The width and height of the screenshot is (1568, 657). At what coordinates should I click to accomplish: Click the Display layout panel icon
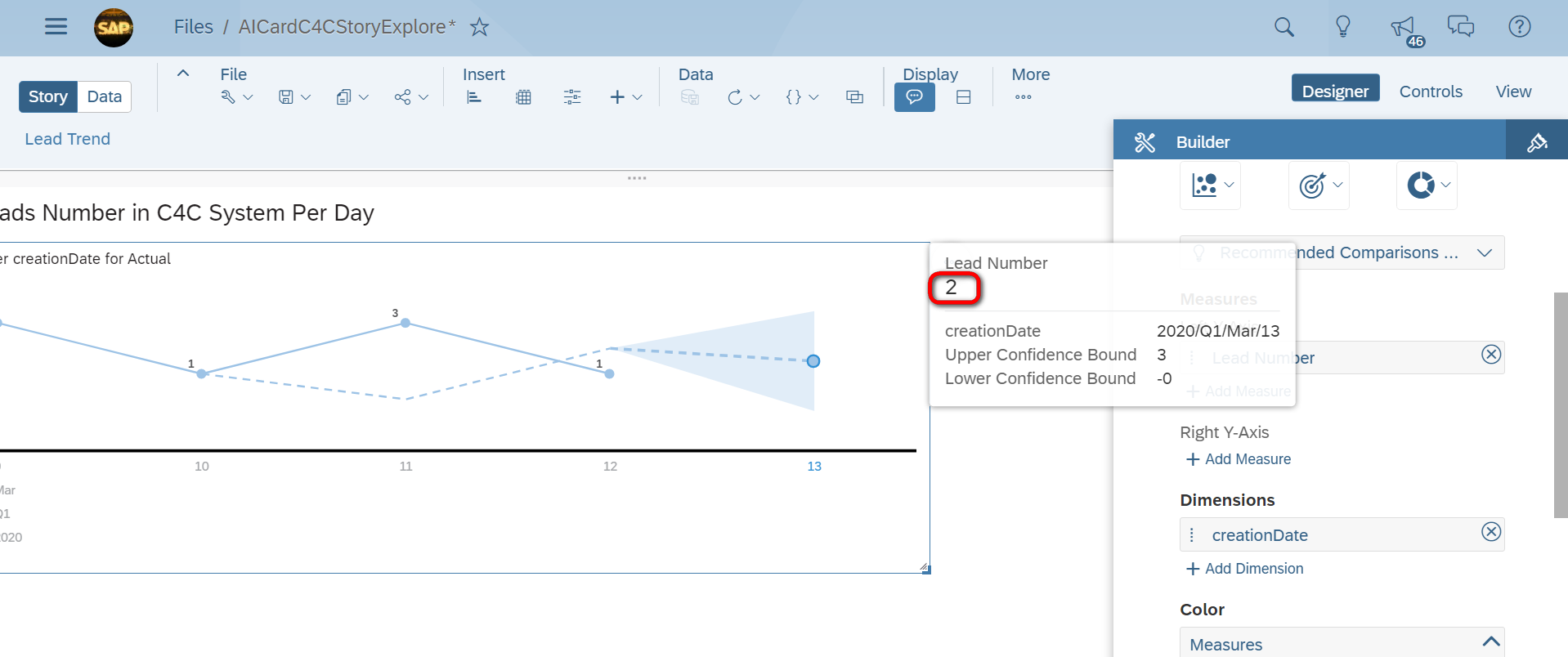(964, 97)
